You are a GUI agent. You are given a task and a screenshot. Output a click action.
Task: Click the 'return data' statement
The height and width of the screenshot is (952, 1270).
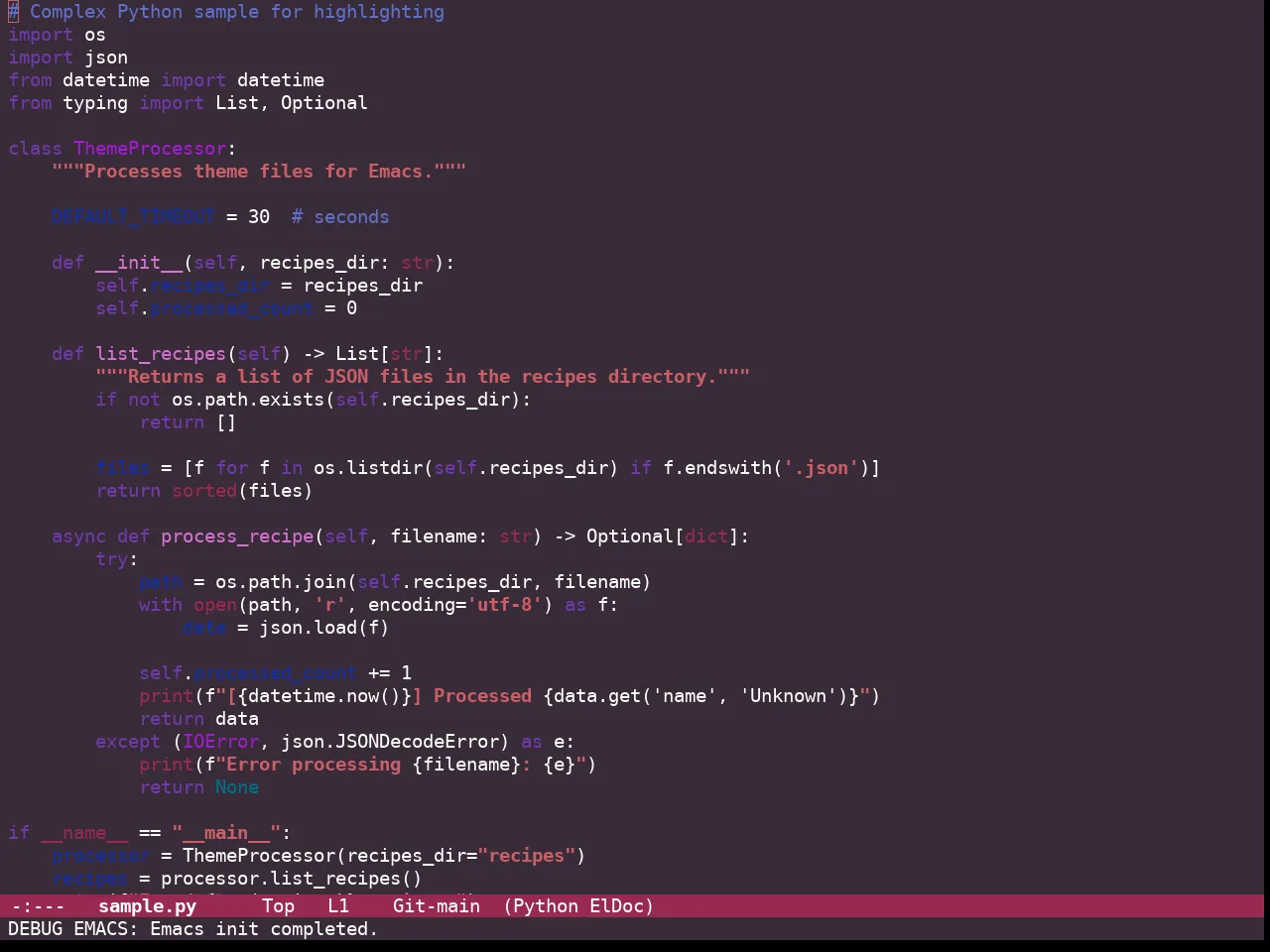[x=198, y=719]
